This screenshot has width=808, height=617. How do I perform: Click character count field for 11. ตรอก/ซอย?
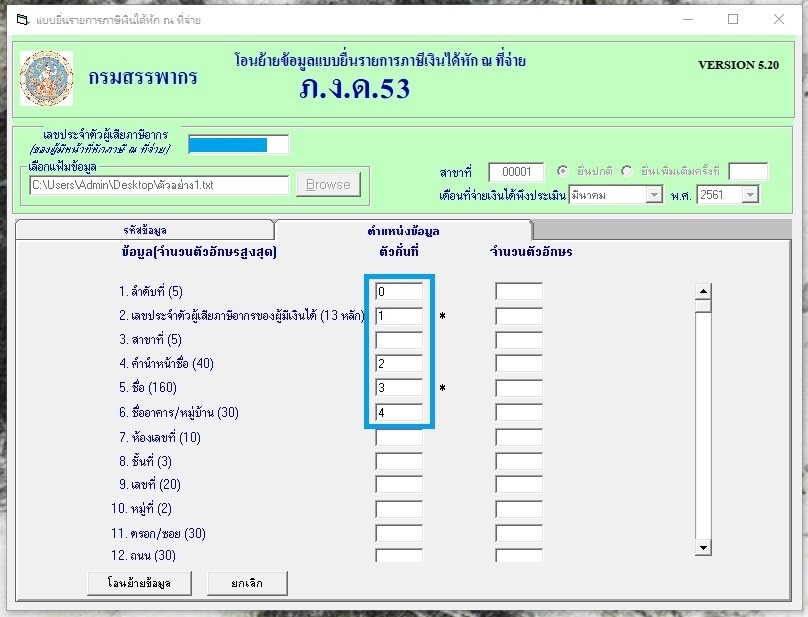[519, 533]
